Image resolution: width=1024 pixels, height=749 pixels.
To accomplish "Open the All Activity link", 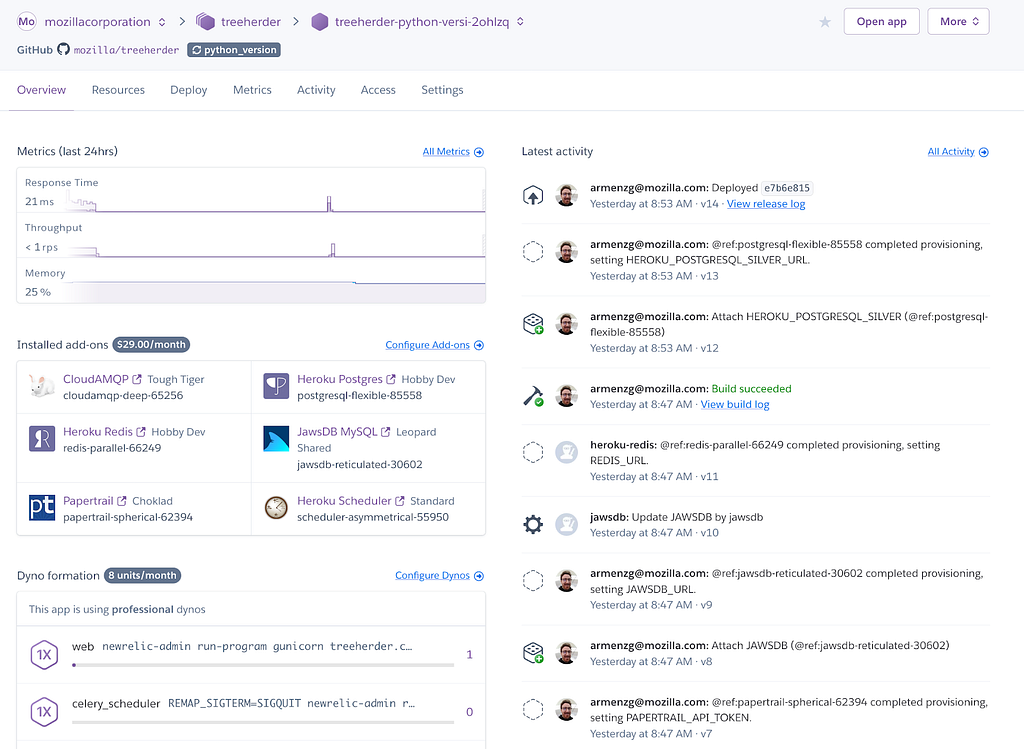I will [958, 151].
